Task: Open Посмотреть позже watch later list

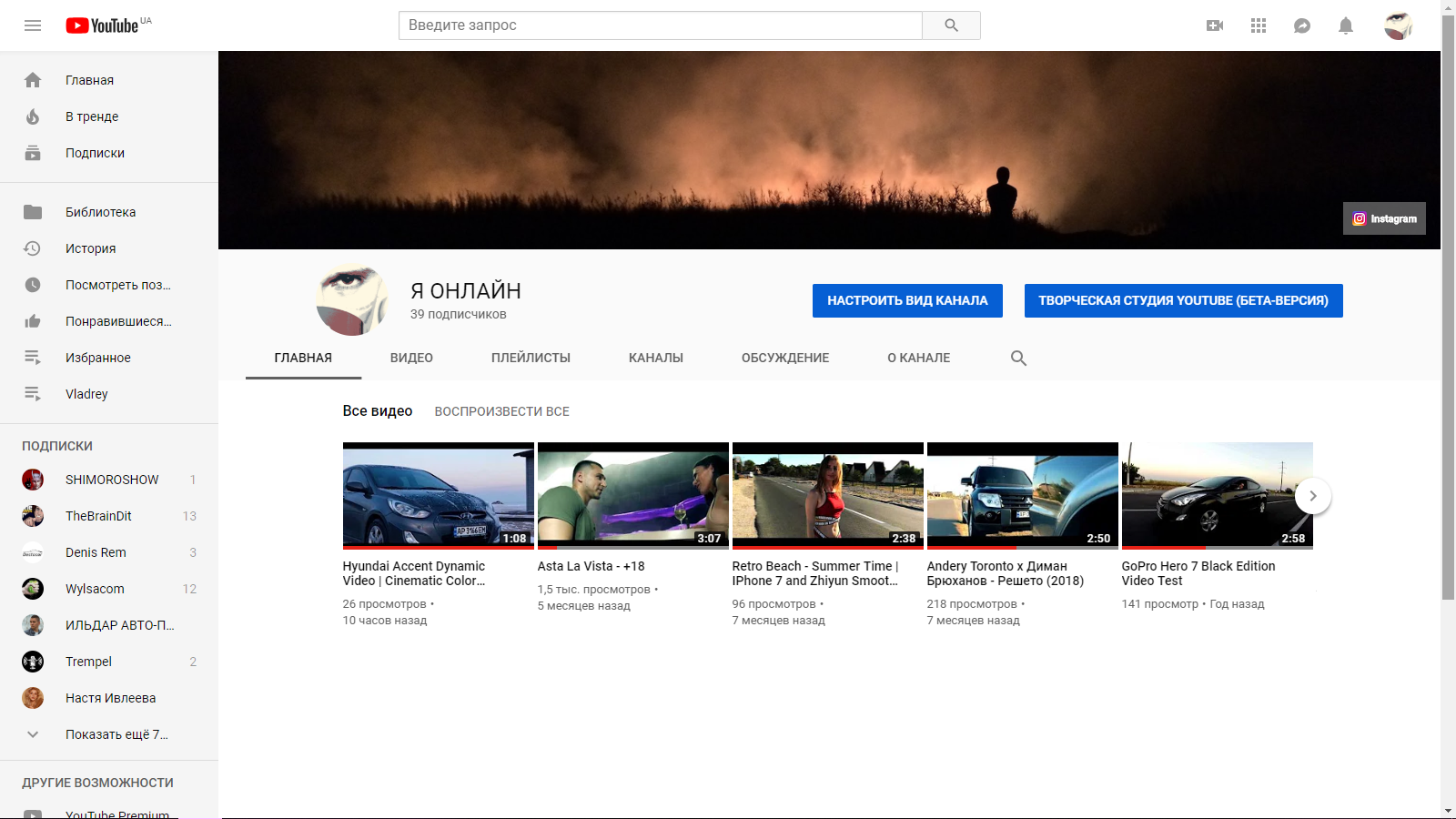Action: point(109,285)
